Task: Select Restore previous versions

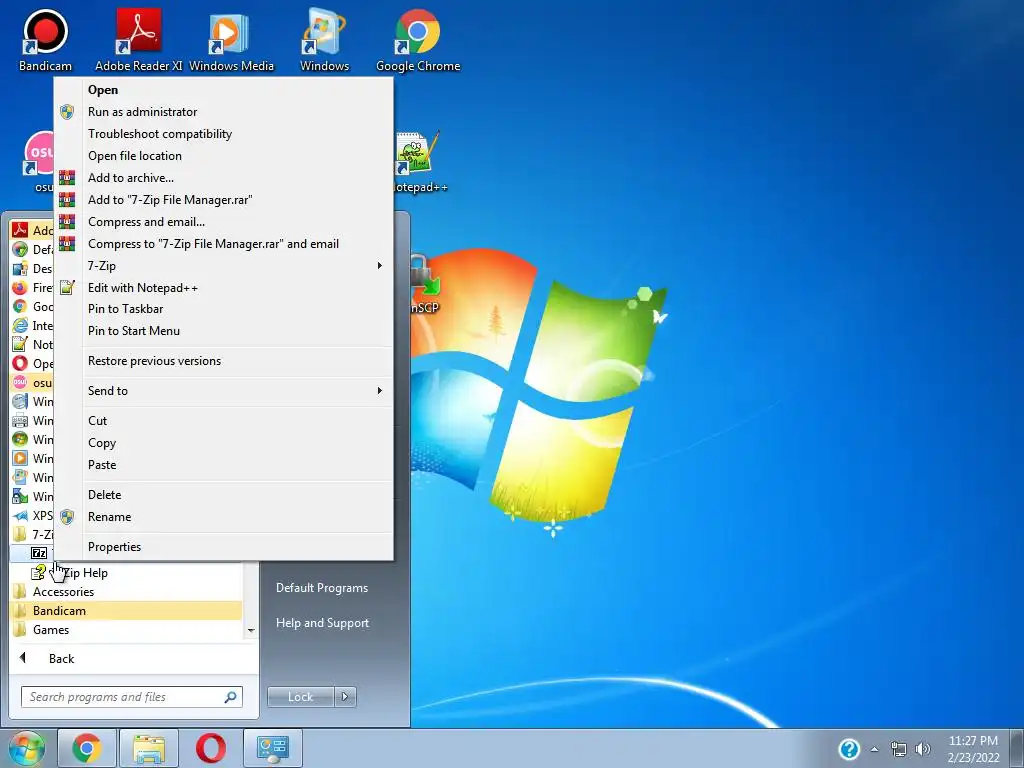Action: click(223, 361)
